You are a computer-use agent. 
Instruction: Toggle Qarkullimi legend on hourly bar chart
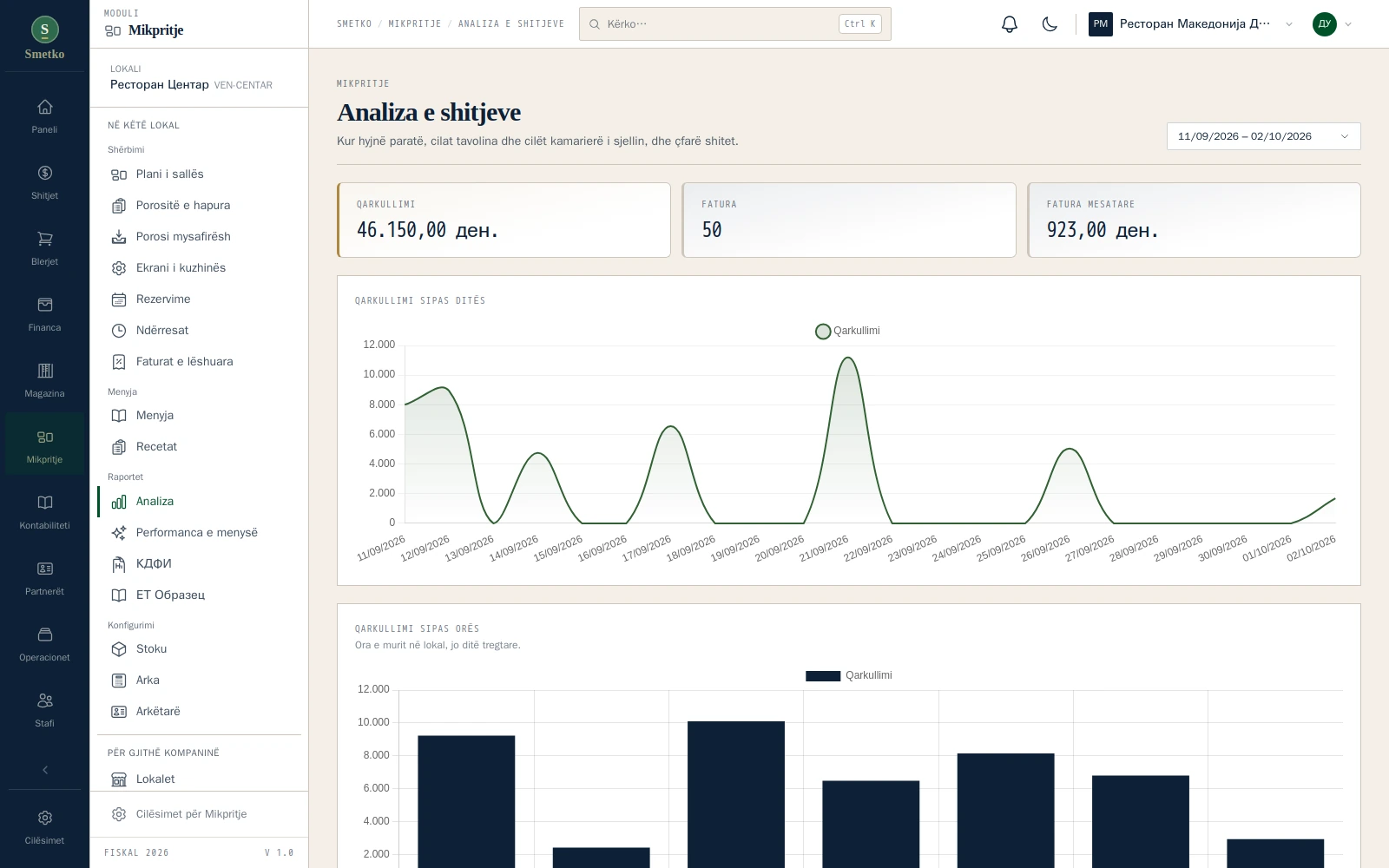click(848, 675)
